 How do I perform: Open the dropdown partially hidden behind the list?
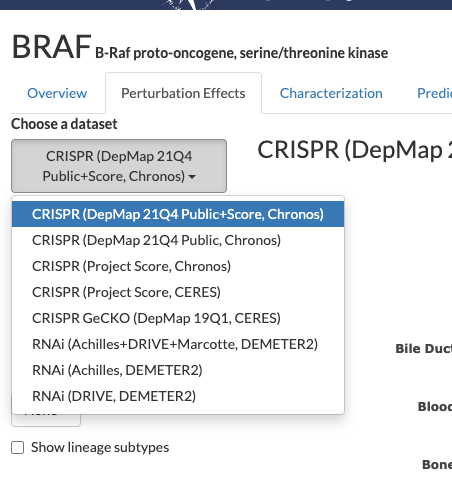point(46,420)
